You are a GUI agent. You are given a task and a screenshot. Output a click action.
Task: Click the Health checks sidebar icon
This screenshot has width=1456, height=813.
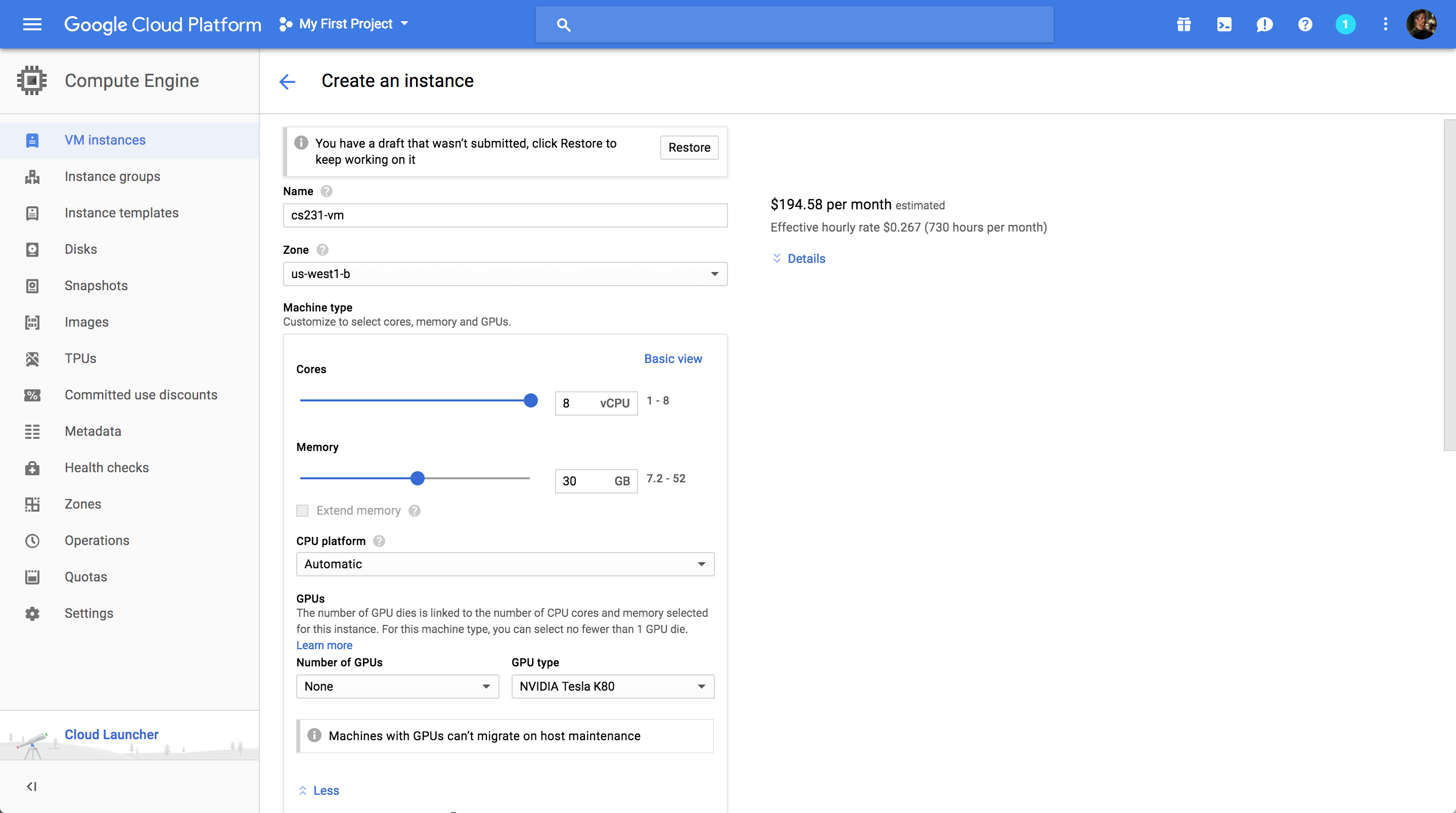32,468
